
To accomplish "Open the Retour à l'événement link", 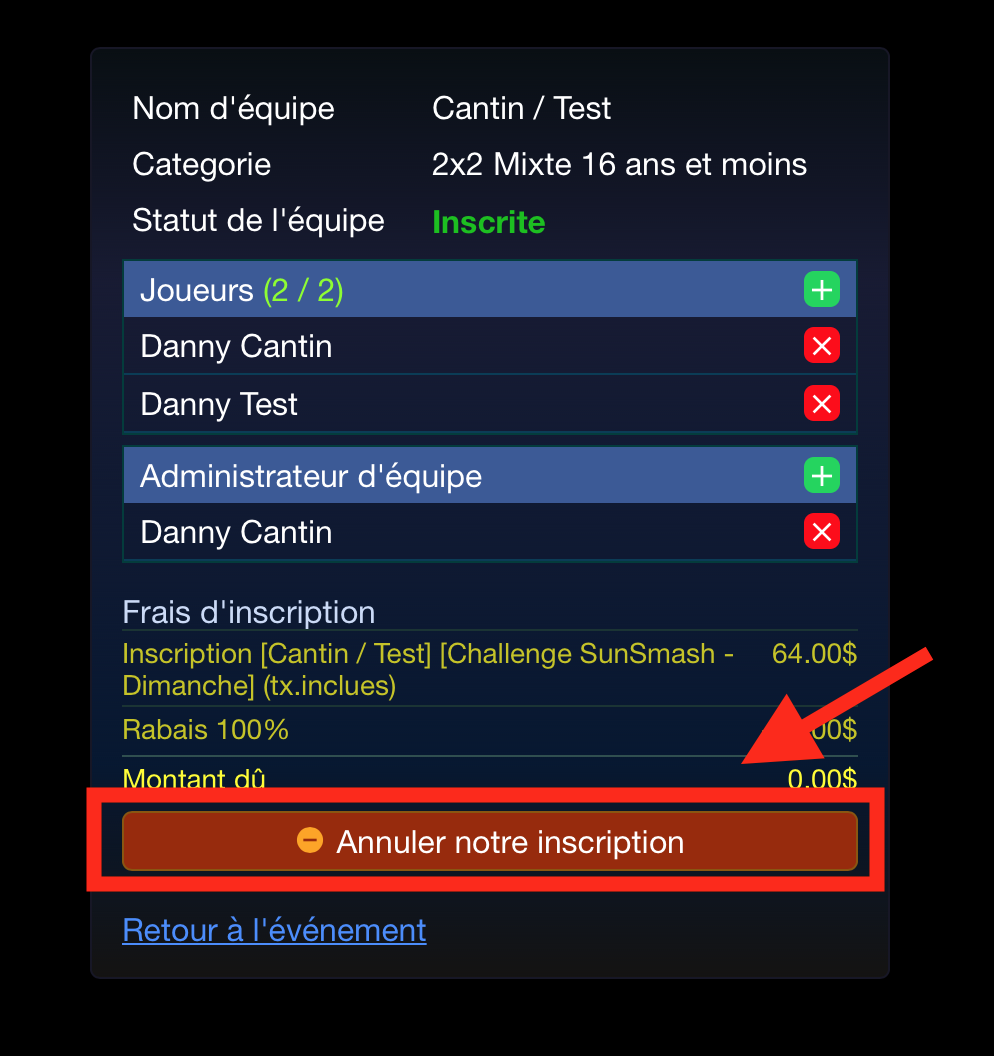I will 274,930.
